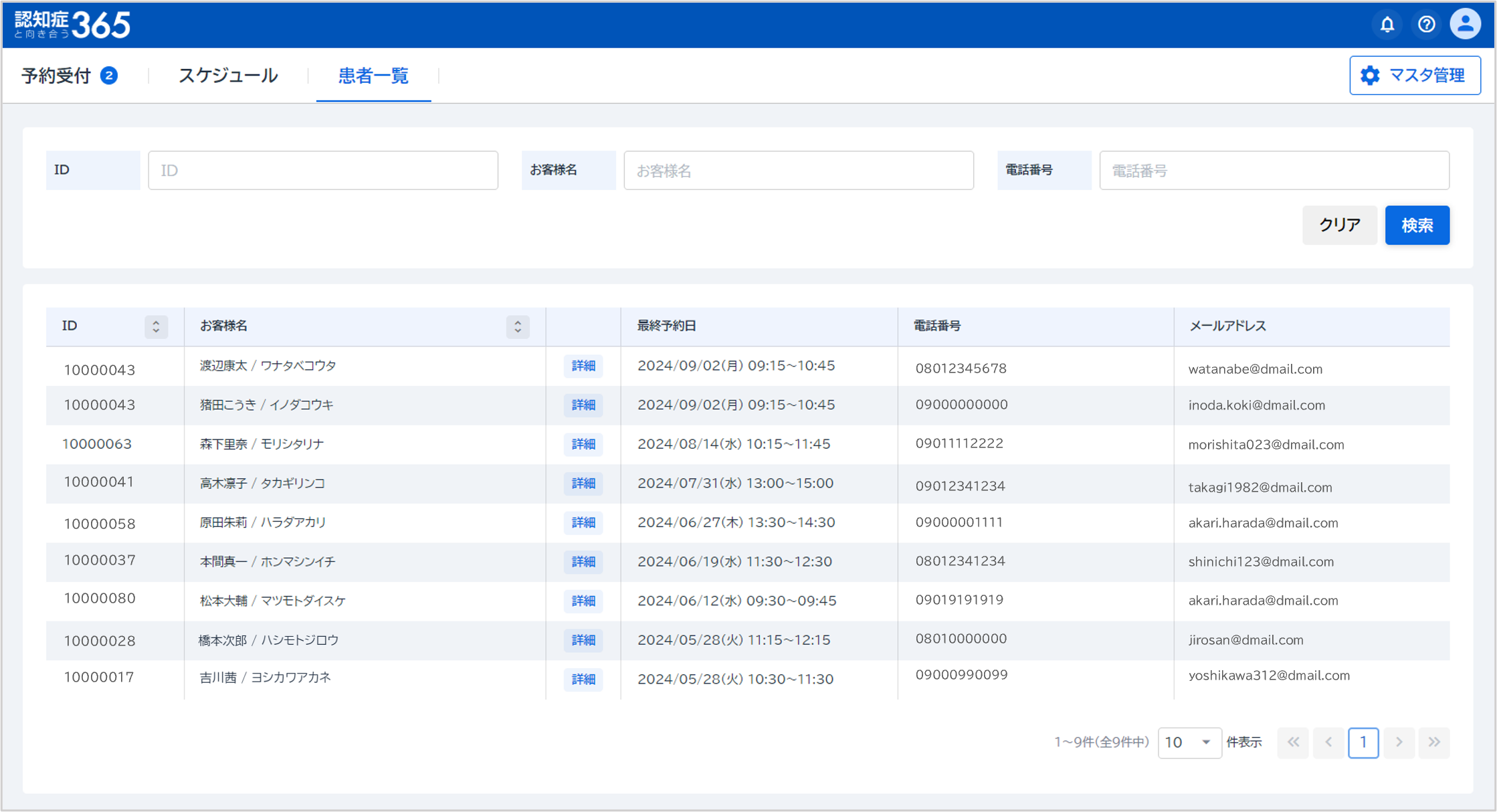Viewport: 1497px width, 812px height.
Task: Sort the table by ID column
Action: tap(156, 326)
